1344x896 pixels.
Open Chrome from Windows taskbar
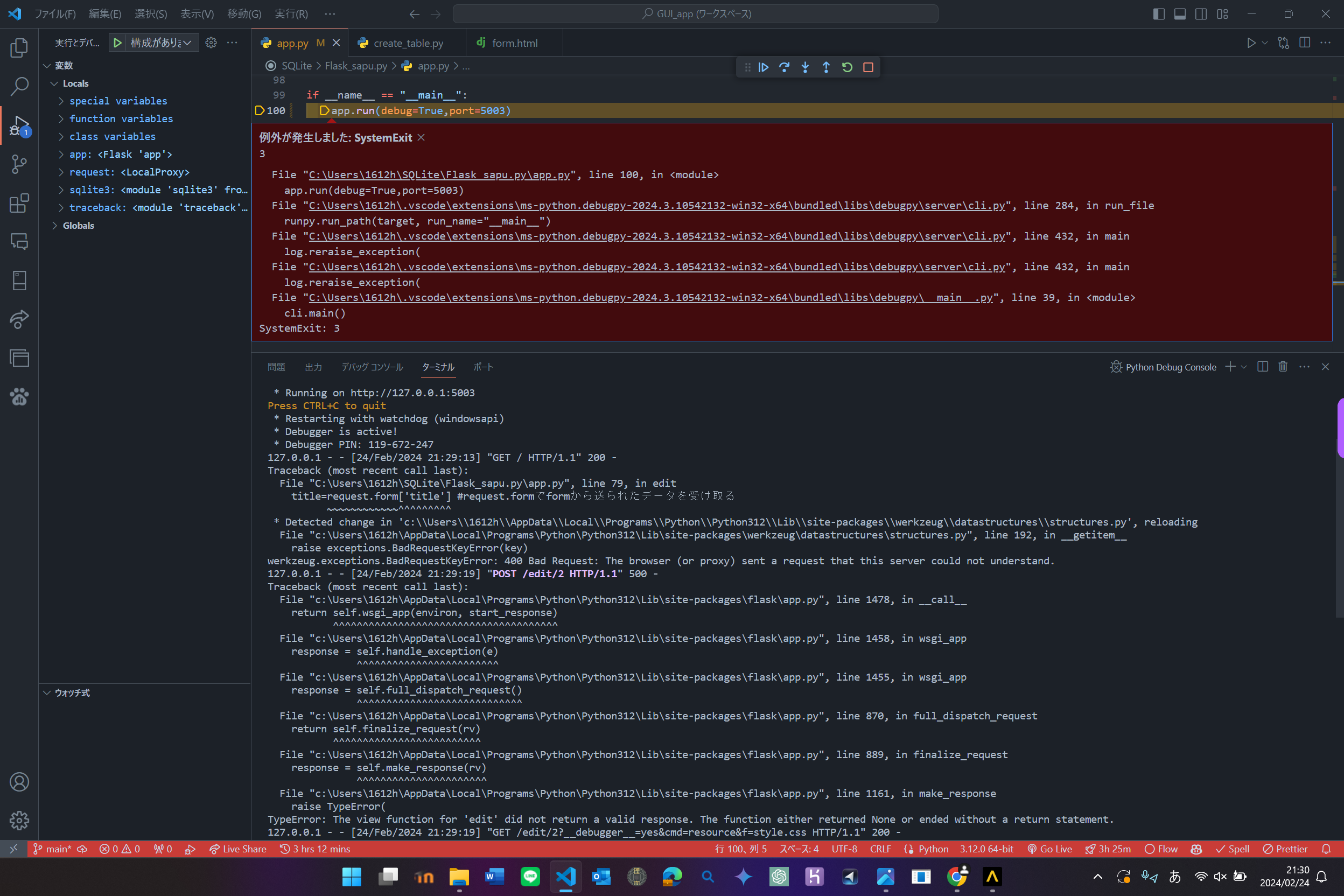click(x=956, y=876)
